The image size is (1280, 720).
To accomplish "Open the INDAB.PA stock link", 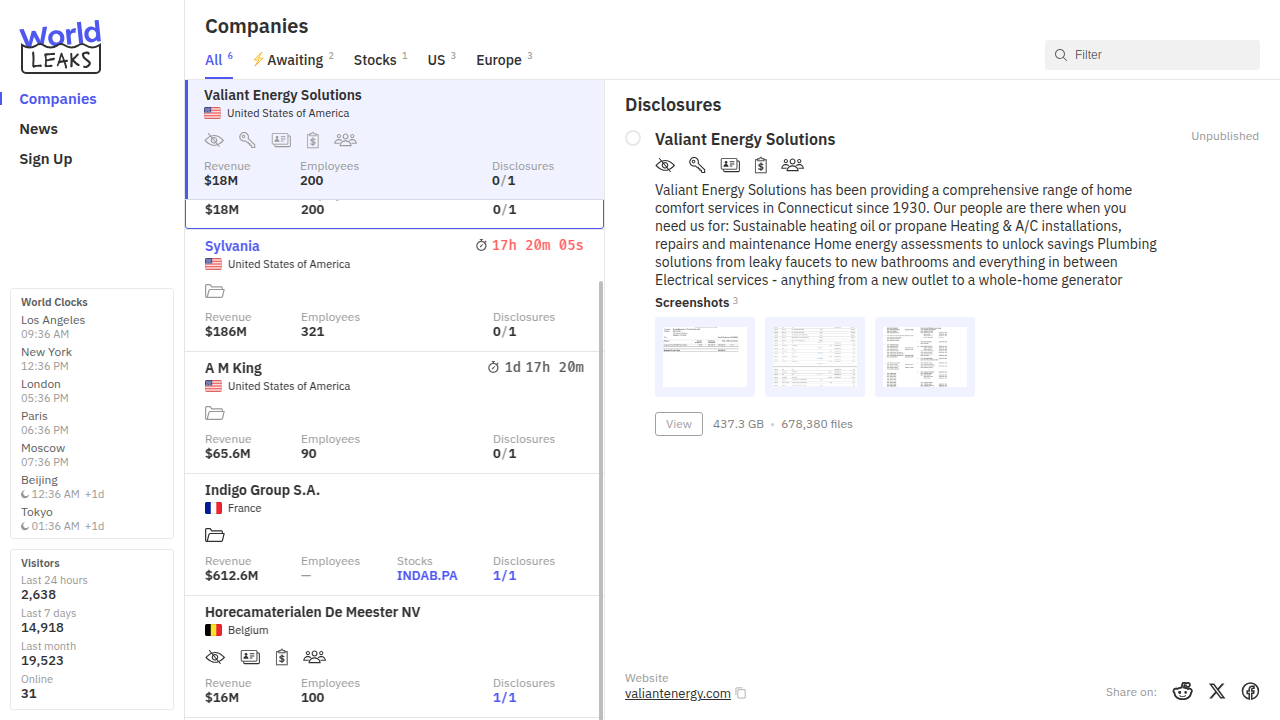I will point(427,576).
